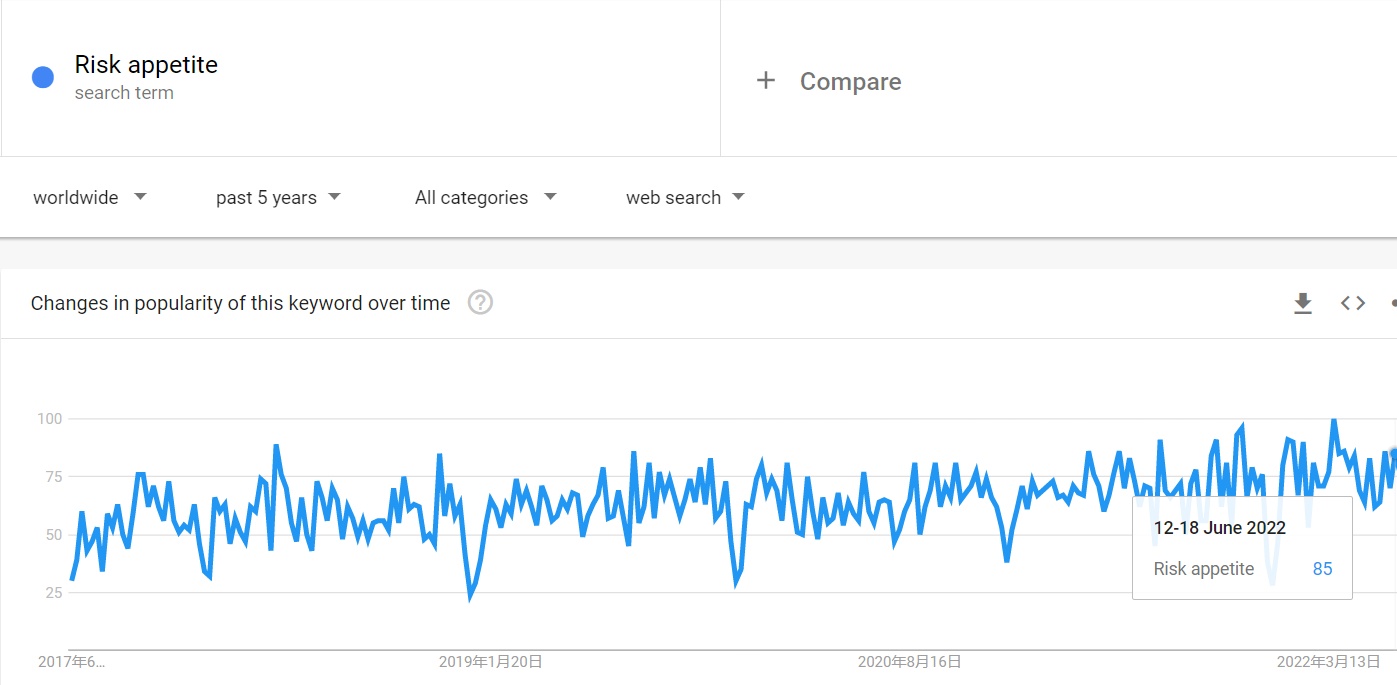Expand the web search type dropdown
The height and width of the screenshot is (685, 1397).
tap(685, 197)
